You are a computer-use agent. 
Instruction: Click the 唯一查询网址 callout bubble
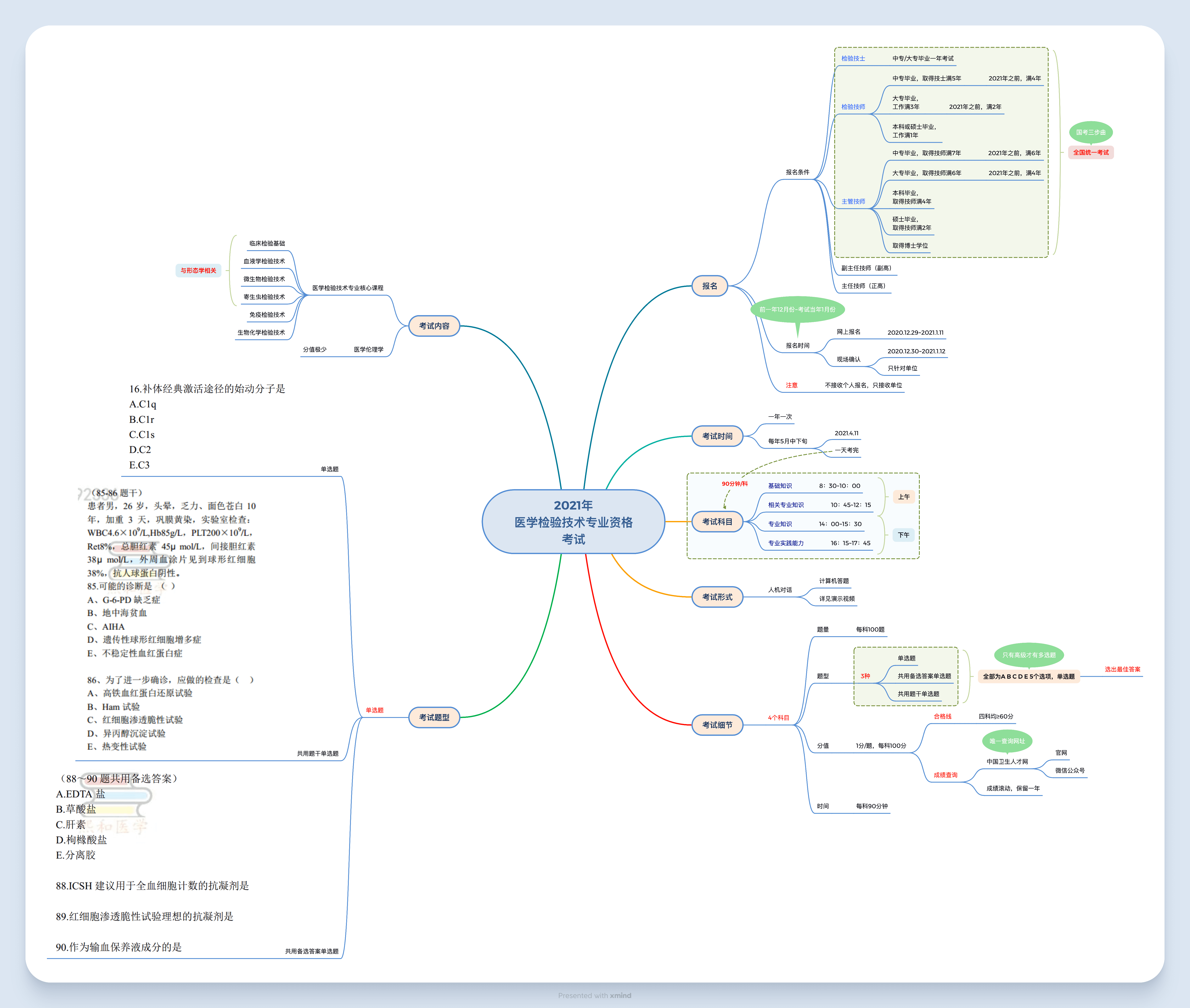click(x=1007, y=741)
